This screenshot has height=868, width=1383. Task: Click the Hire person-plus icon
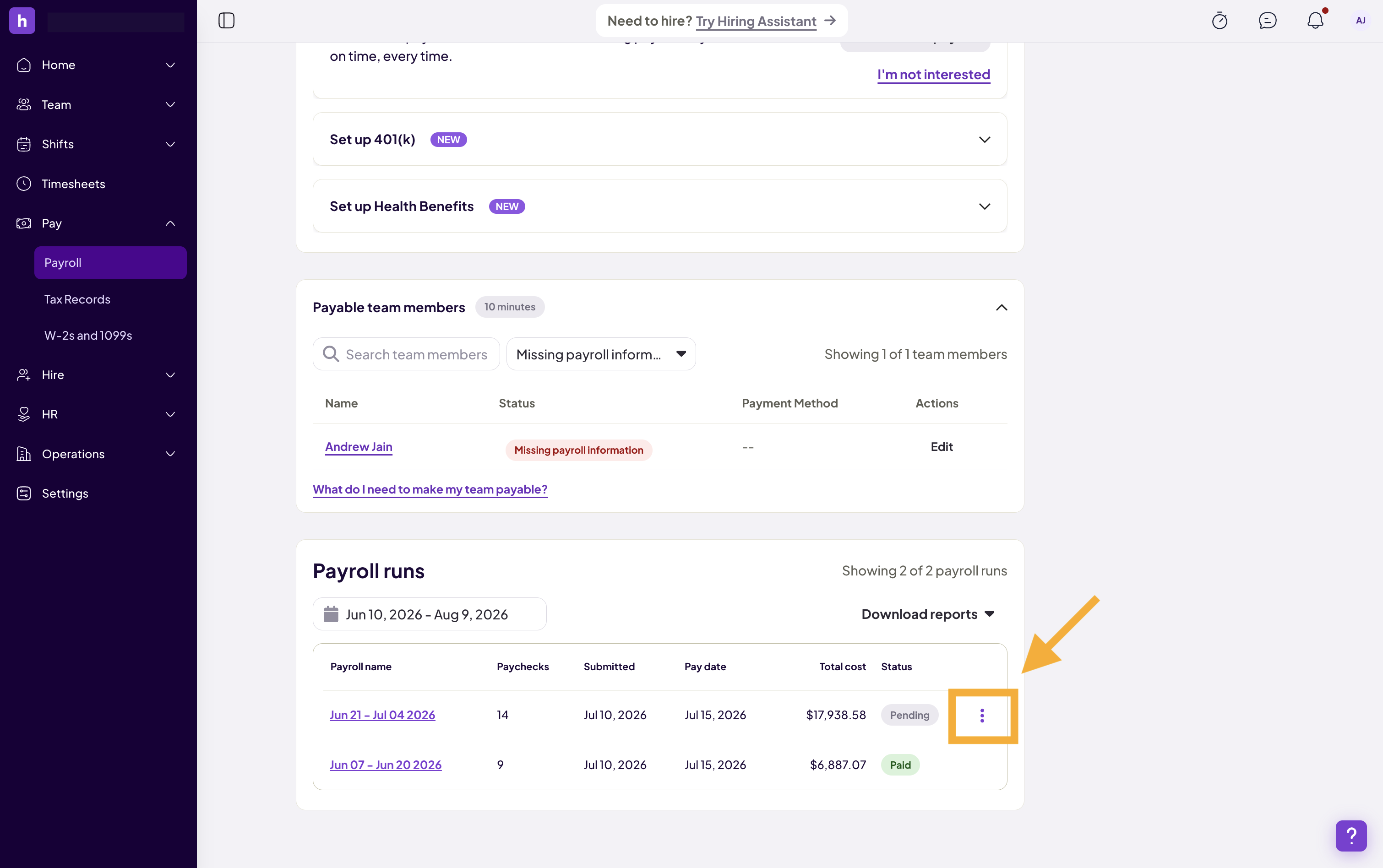coord(23,375)
